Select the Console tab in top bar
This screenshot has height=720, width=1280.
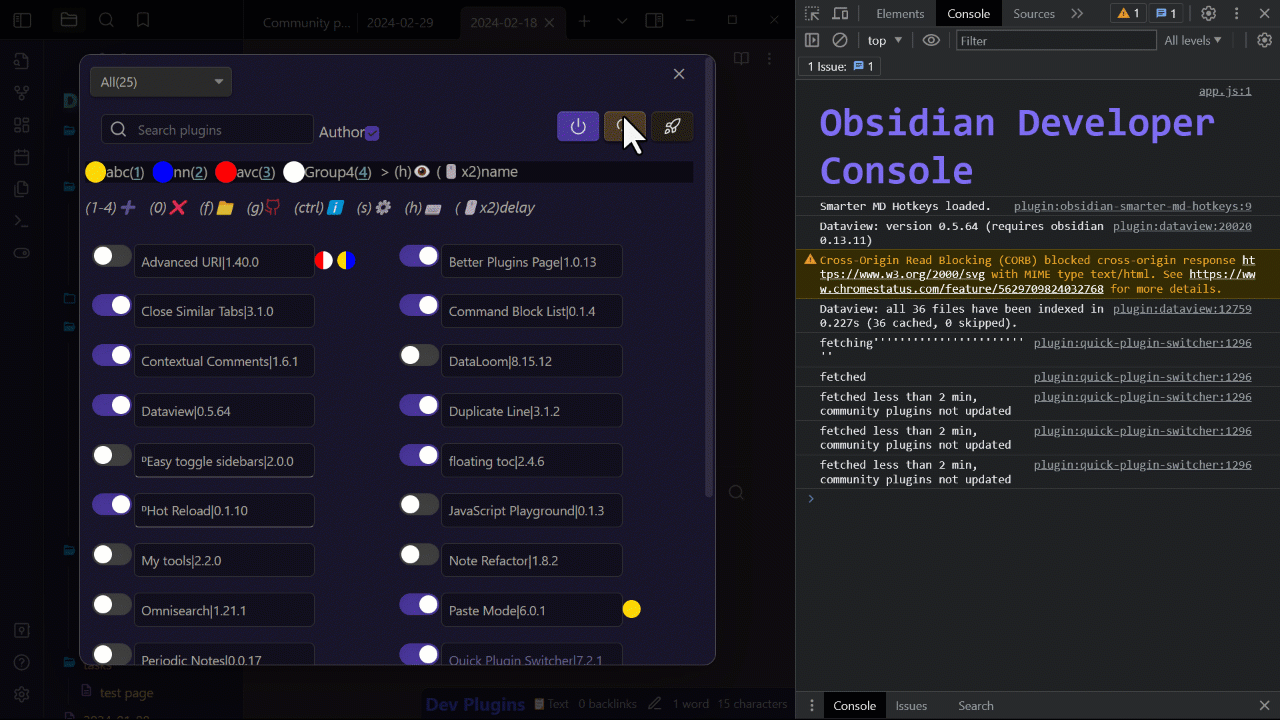click(969, 13)
